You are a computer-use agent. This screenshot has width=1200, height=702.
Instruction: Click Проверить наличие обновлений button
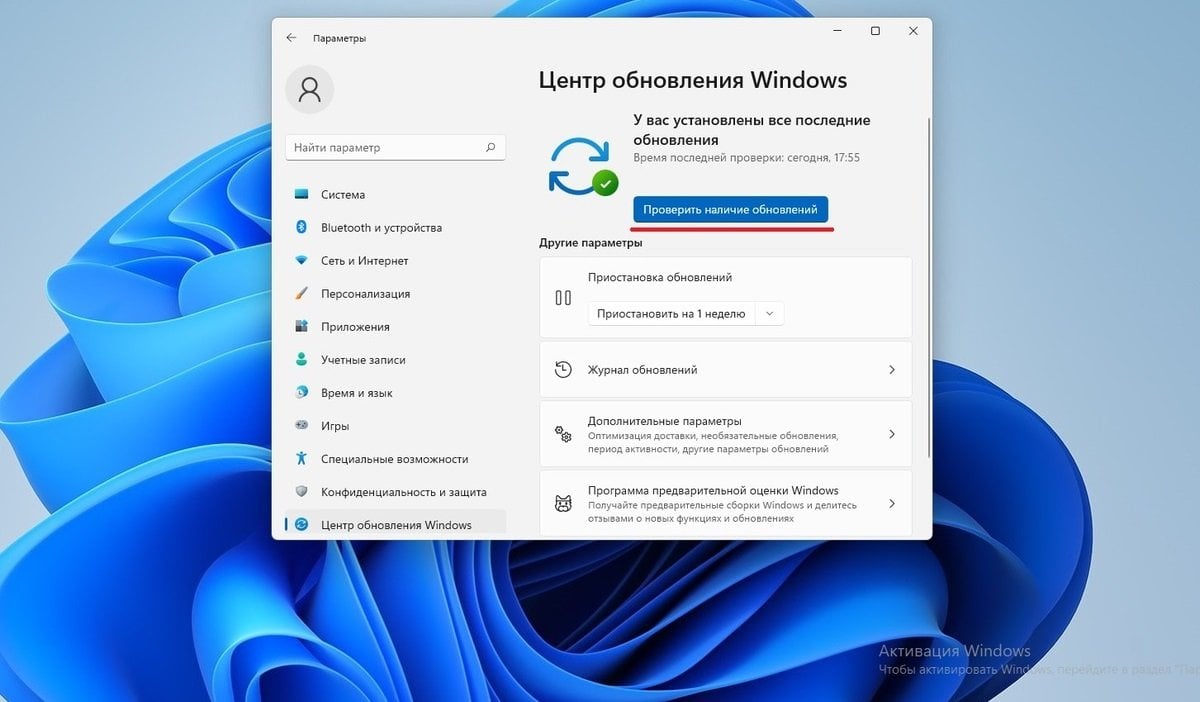tap(730, 210)
